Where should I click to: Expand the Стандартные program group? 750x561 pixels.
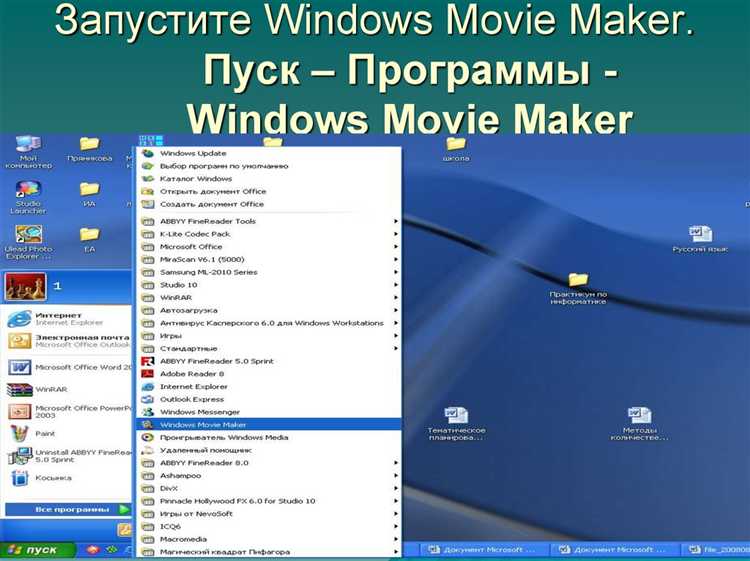pyautogui.click(x=269, y=348)
